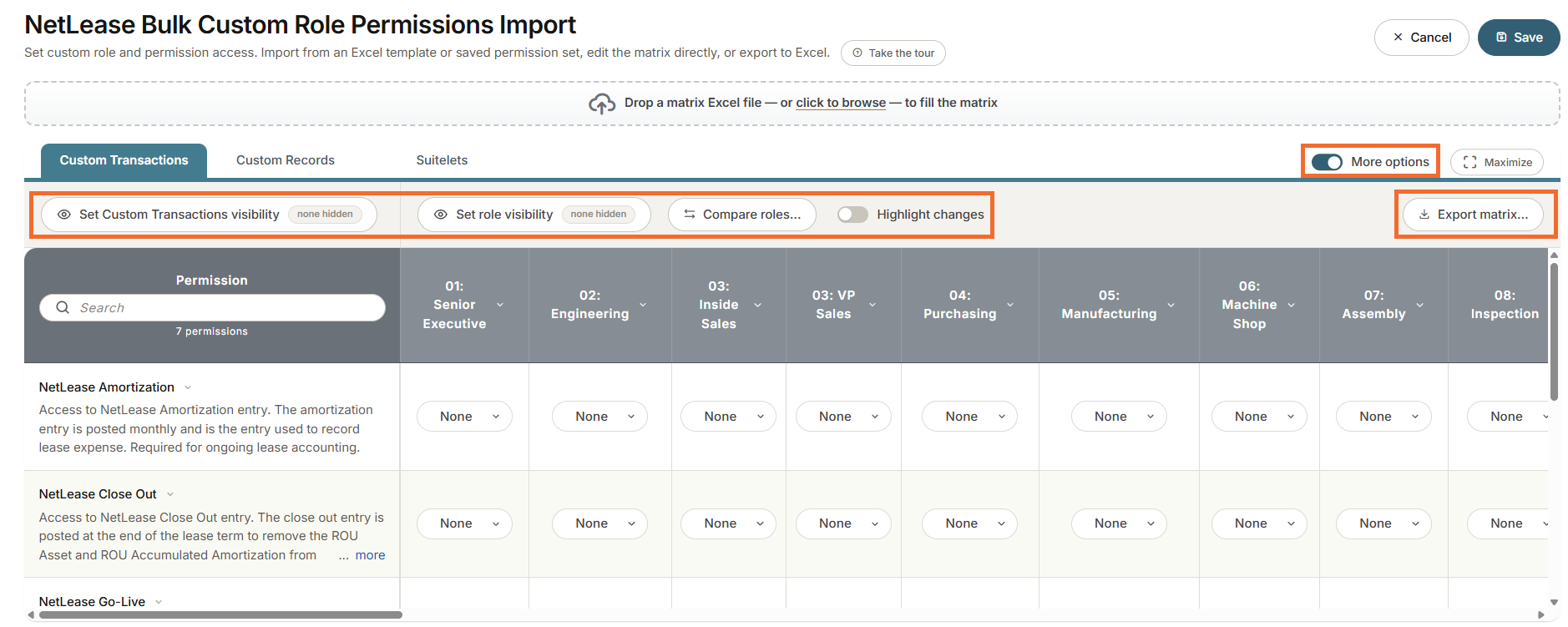
Task: Open the 01: Senior Executive column menu
Action: click(500, 305)
